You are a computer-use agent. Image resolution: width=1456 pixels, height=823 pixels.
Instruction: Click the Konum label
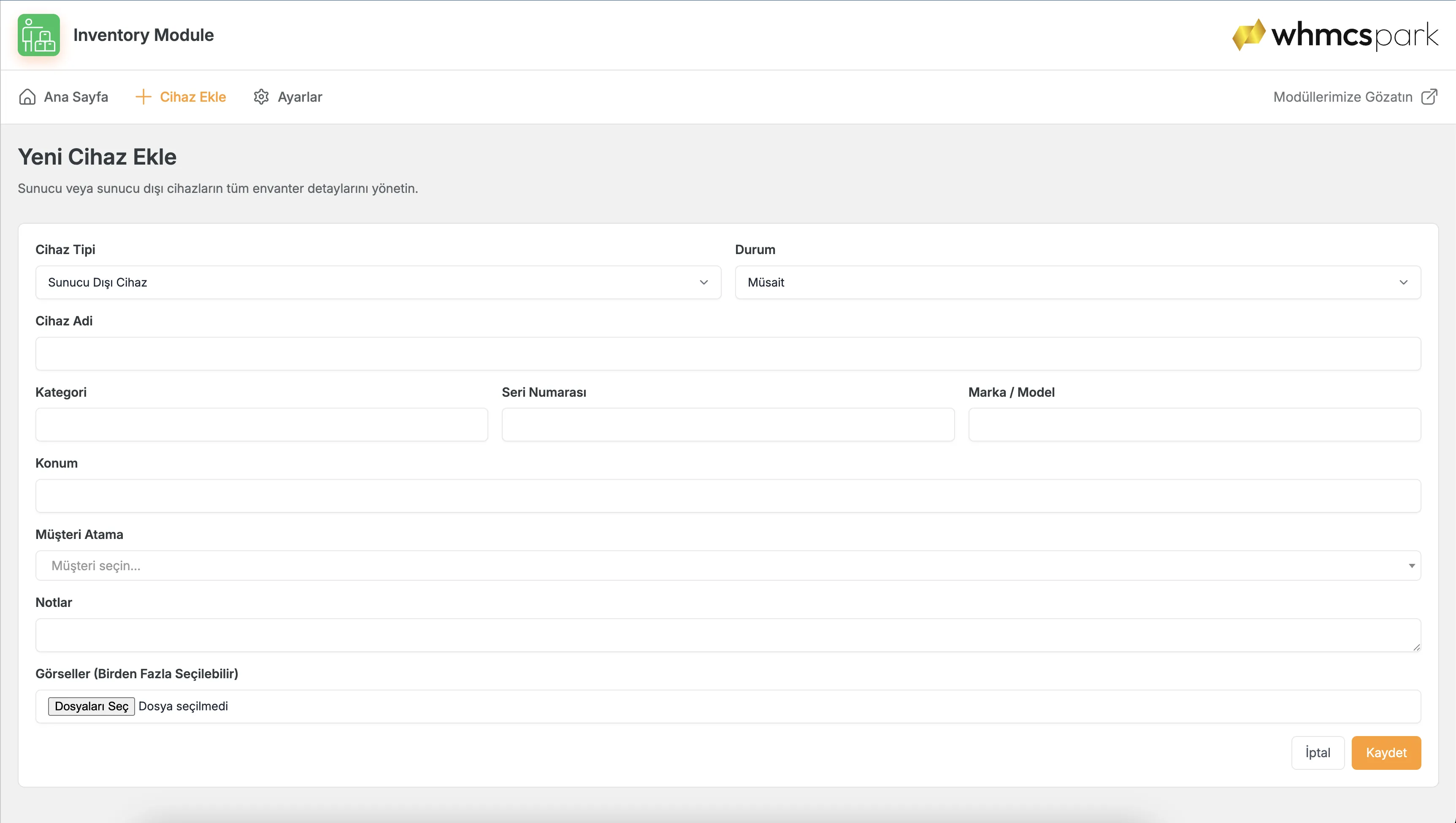pos(57,463)
